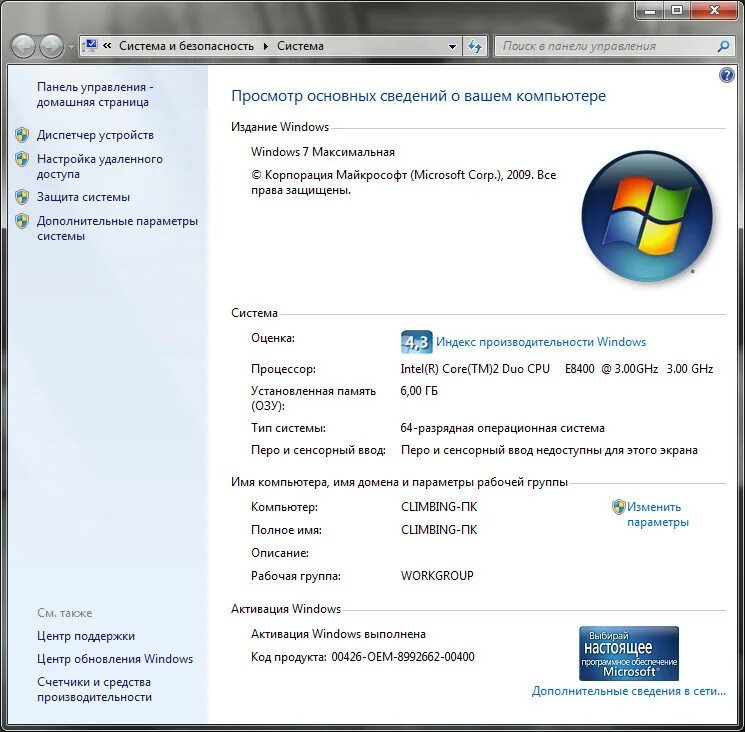Open 'Центр поддержки' link

click(86, 636)
